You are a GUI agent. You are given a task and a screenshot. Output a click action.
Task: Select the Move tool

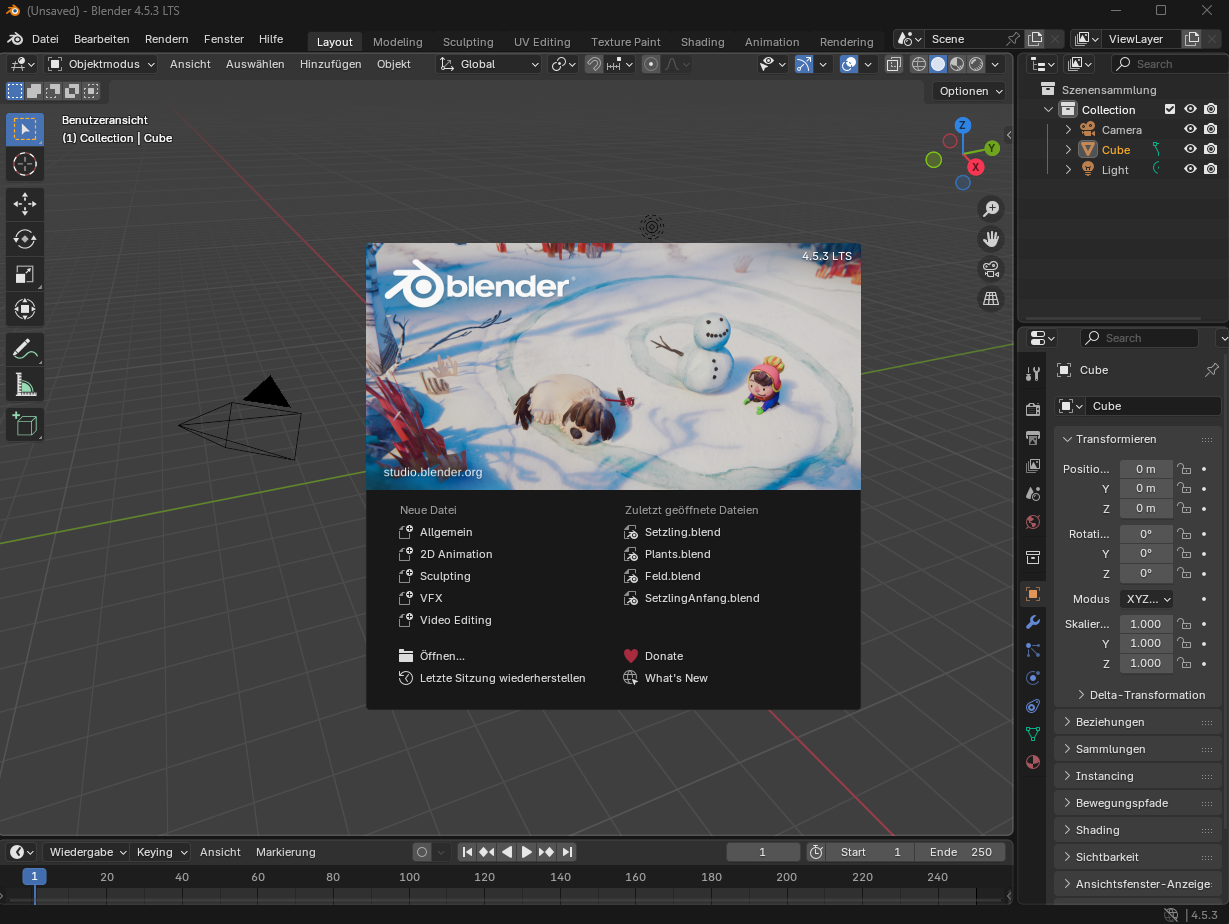(x=24, y=204)
